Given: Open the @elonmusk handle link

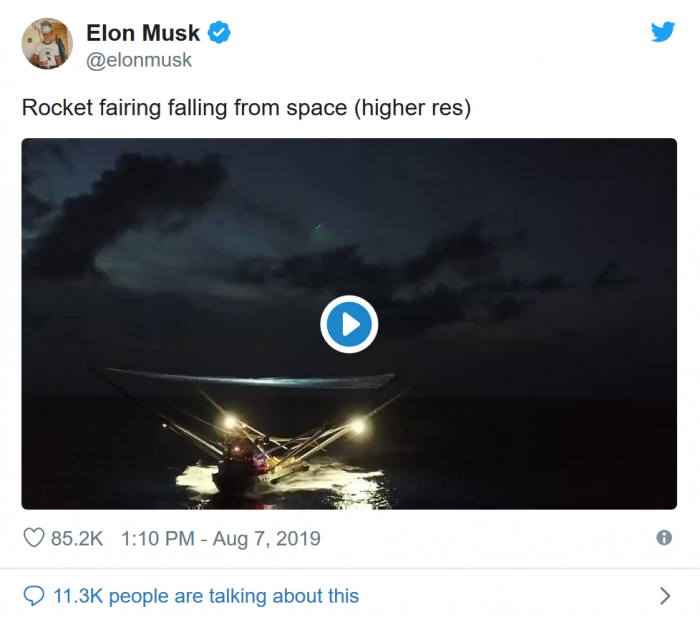Looking at the screenshot, I should pyautogui.click(x=139, y=60).
